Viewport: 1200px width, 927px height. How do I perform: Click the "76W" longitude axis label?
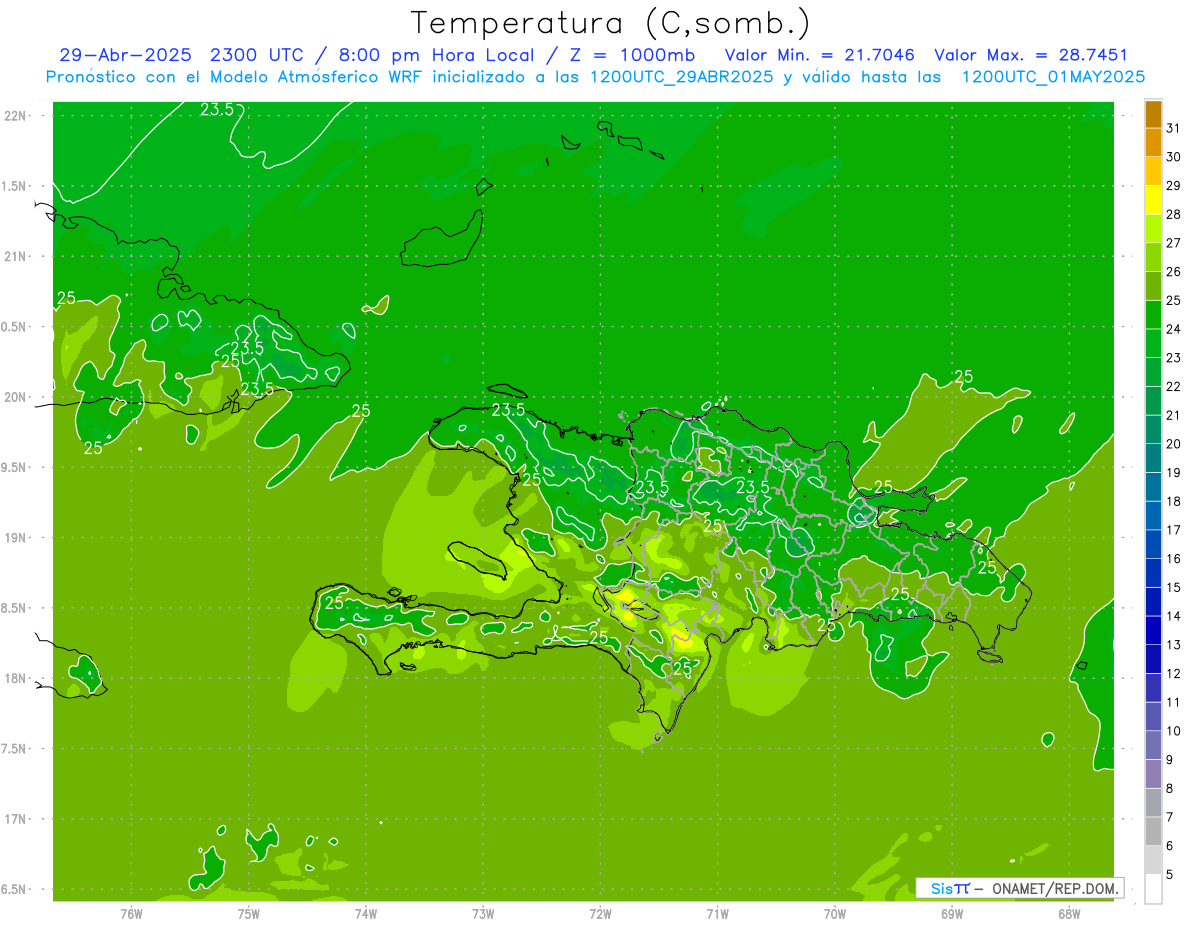[x=131, y=913]
